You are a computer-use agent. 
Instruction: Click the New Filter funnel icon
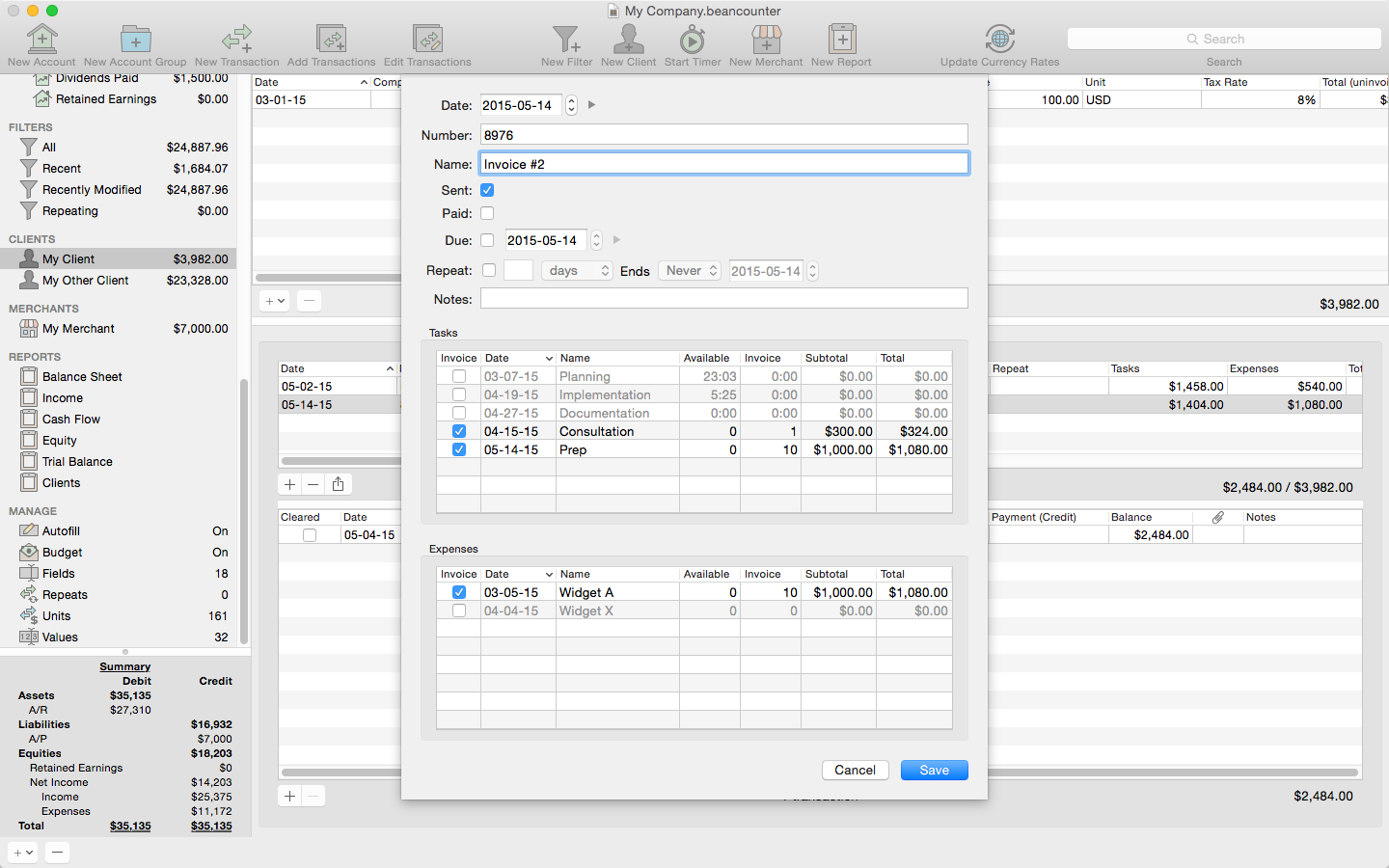coord(566,39)
